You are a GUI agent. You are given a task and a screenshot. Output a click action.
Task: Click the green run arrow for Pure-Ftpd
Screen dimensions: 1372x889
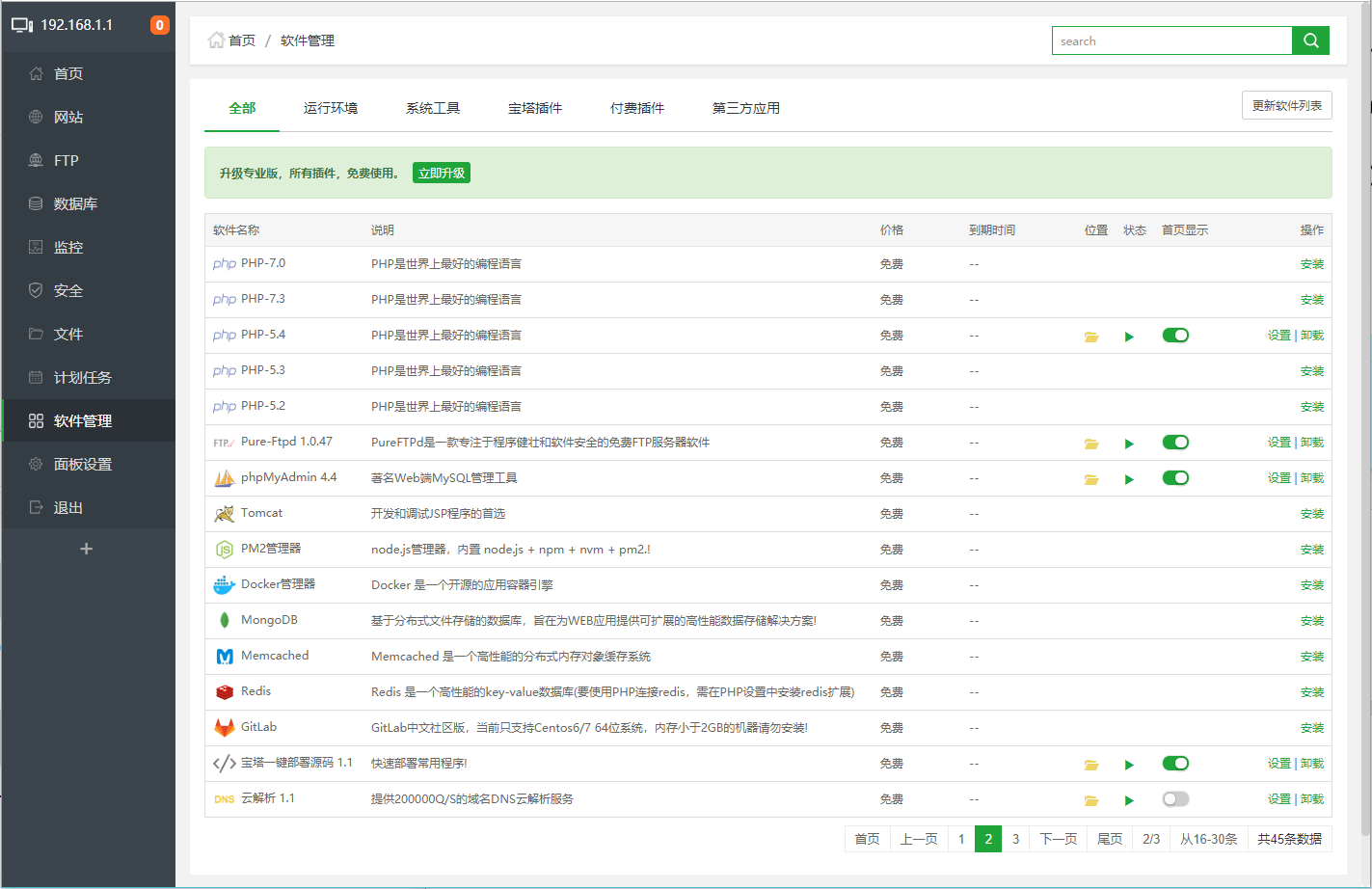tap(1128, 443)
